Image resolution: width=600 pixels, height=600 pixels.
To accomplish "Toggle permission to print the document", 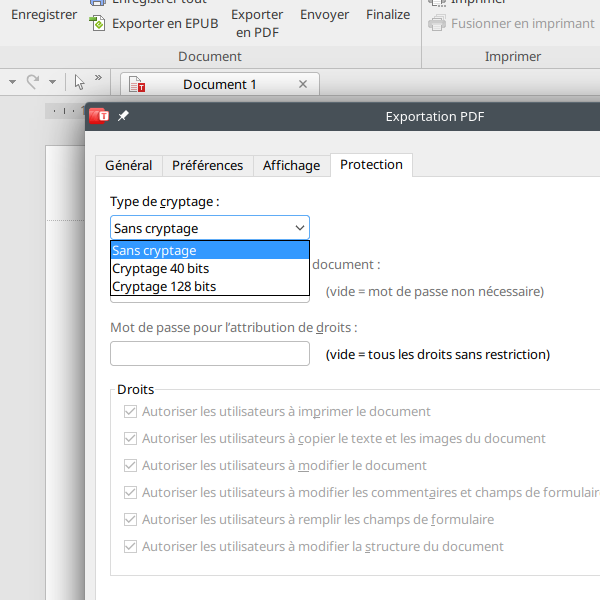I will click(x=129, y=411).
